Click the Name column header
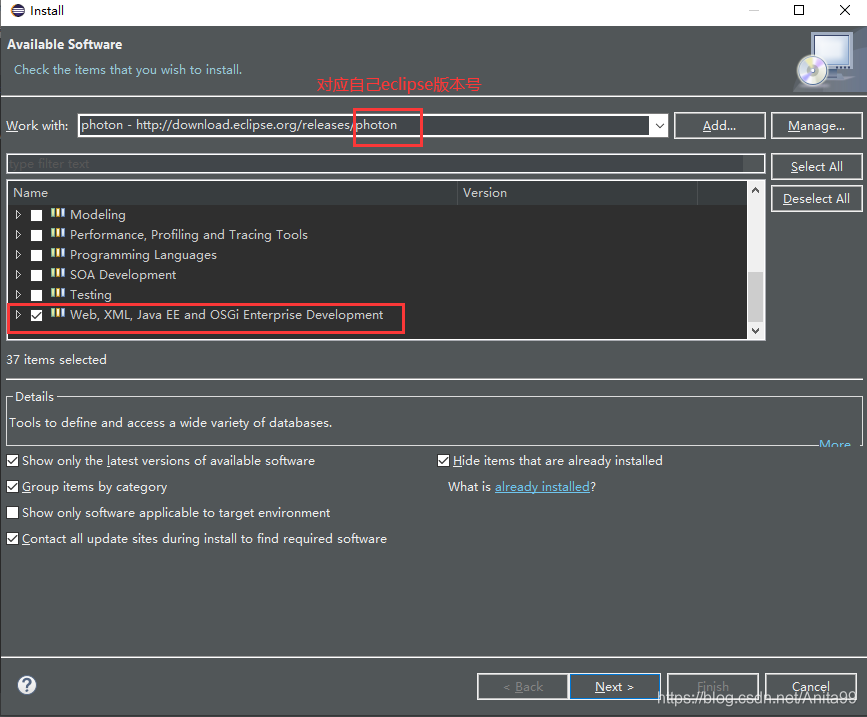This screenshot has width=867, height=717. click(232, 193)
